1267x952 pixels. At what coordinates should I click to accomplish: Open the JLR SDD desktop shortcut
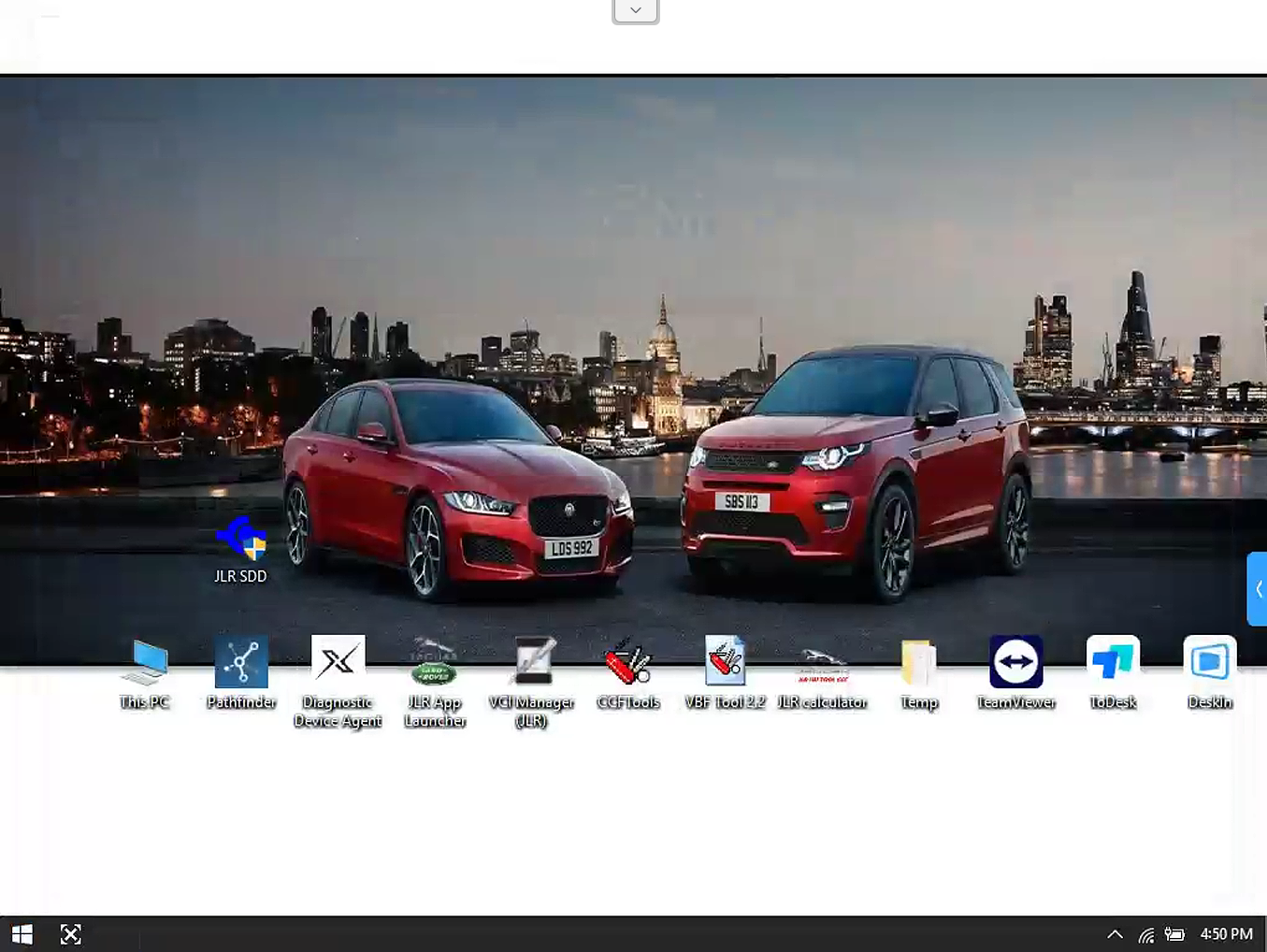(x=240, y=550)
